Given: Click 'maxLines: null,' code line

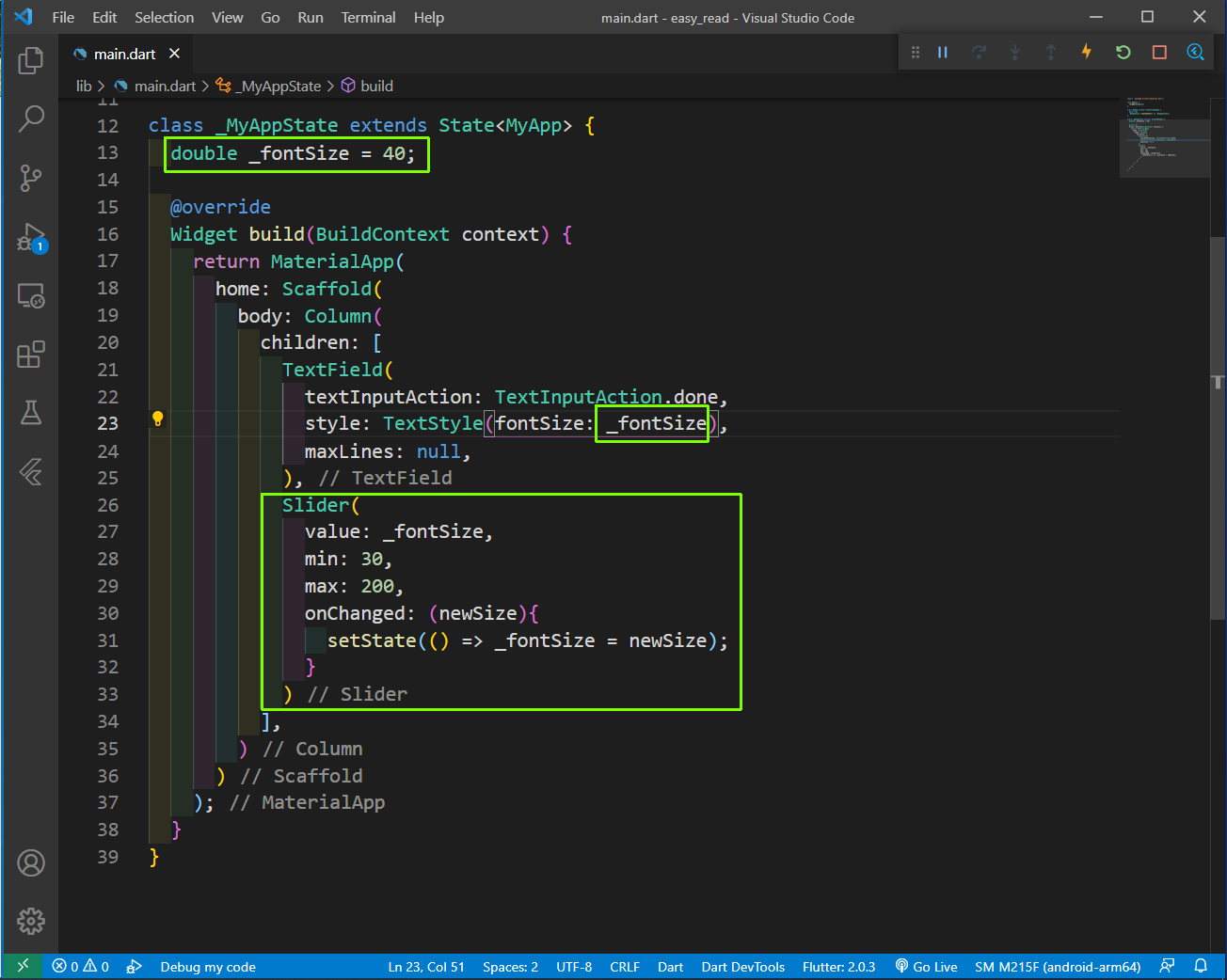Looking at the screenshot, I should pyautogui.click(x=388, y=451).
